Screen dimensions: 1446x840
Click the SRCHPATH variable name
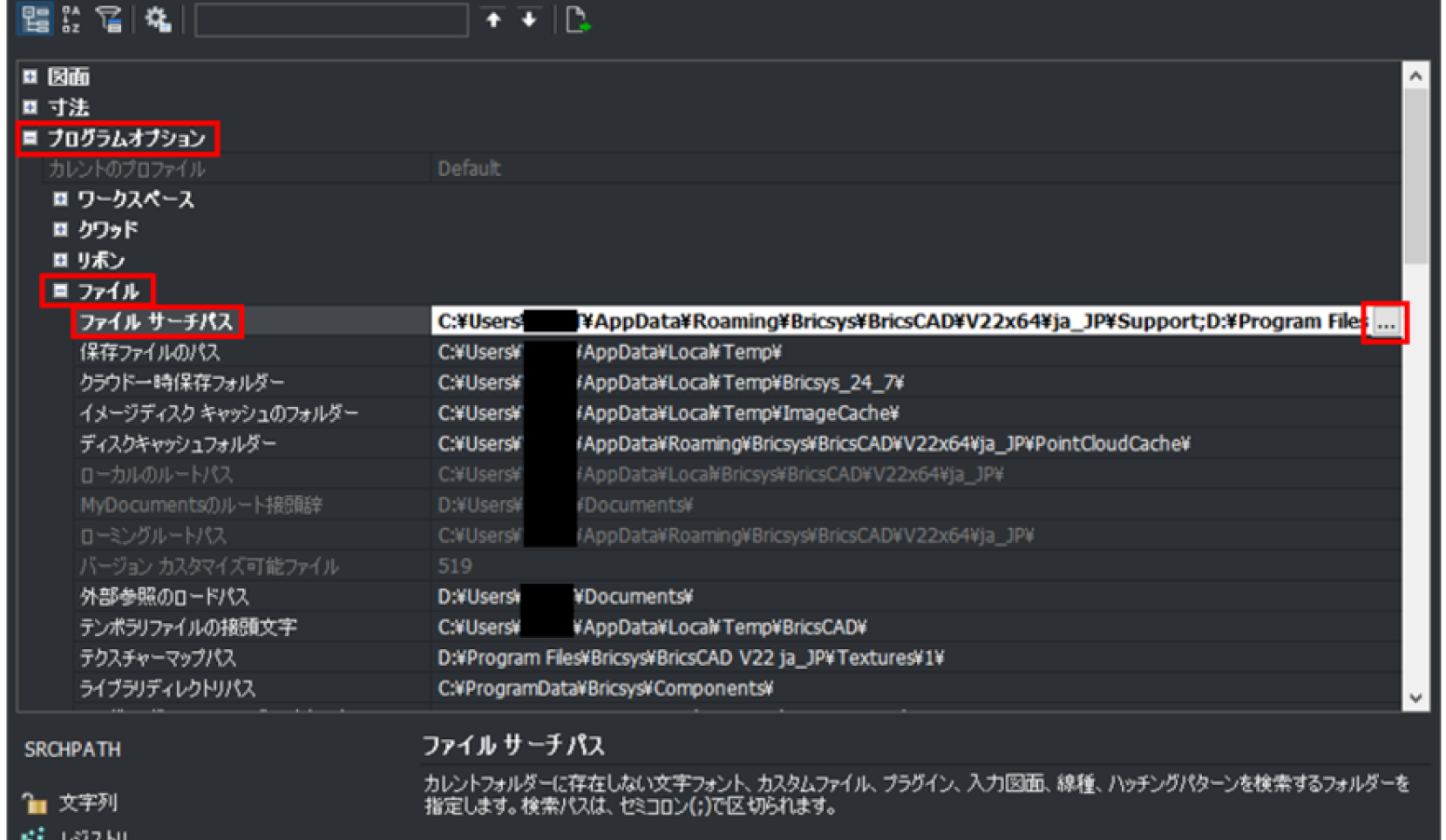pos(72,749)
